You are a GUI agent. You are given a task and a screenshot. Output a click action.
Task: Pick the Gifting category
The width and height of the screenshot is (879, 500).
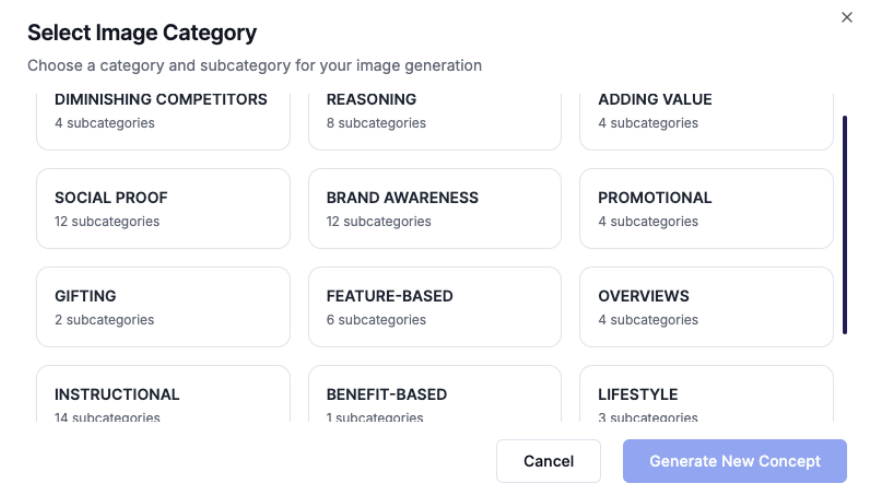click(x=163, y=306)
